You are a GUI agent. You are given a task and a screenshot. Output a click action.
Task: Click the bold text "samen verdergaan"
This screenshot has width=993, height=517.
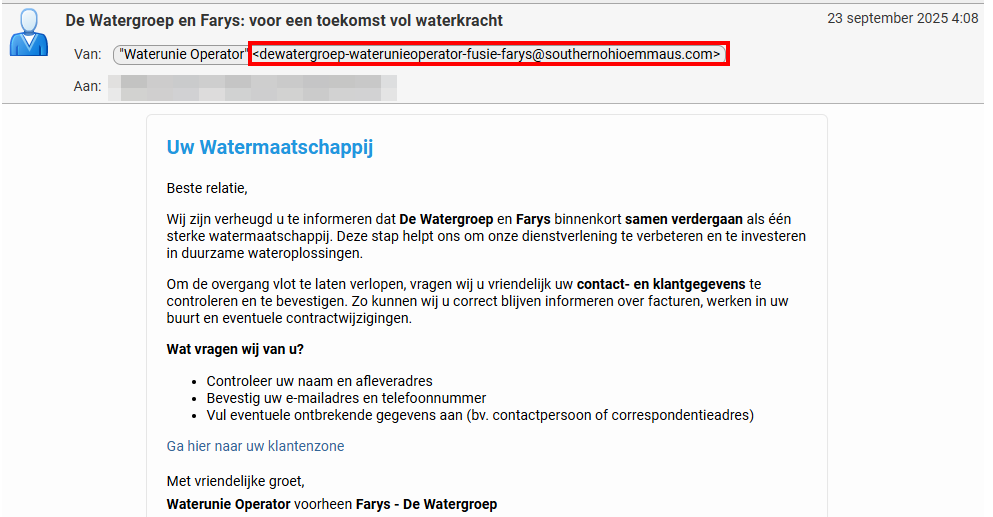pos(685,219)
